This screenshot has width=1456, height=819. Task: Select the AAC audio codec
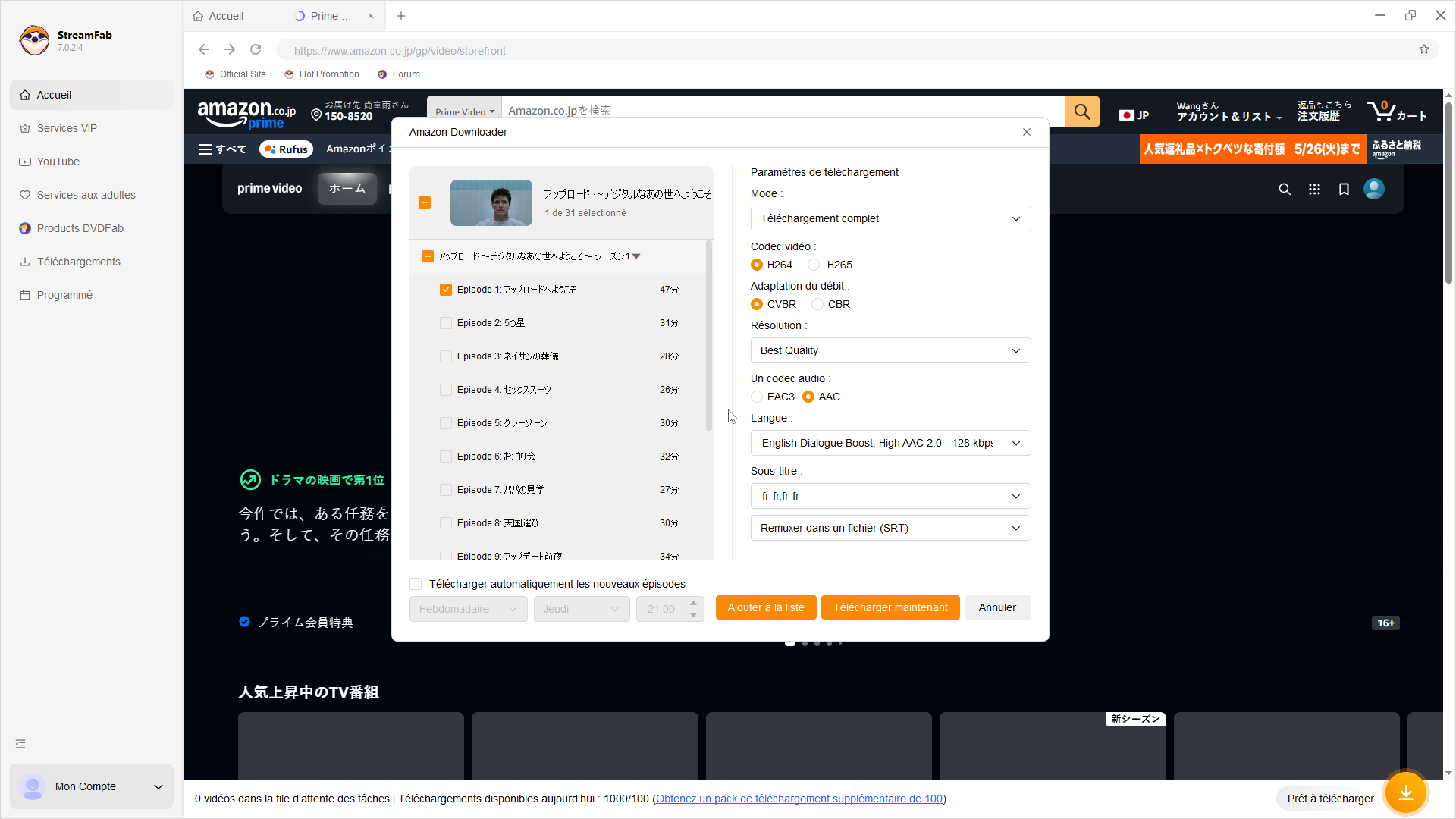click(x=808, y=397)
